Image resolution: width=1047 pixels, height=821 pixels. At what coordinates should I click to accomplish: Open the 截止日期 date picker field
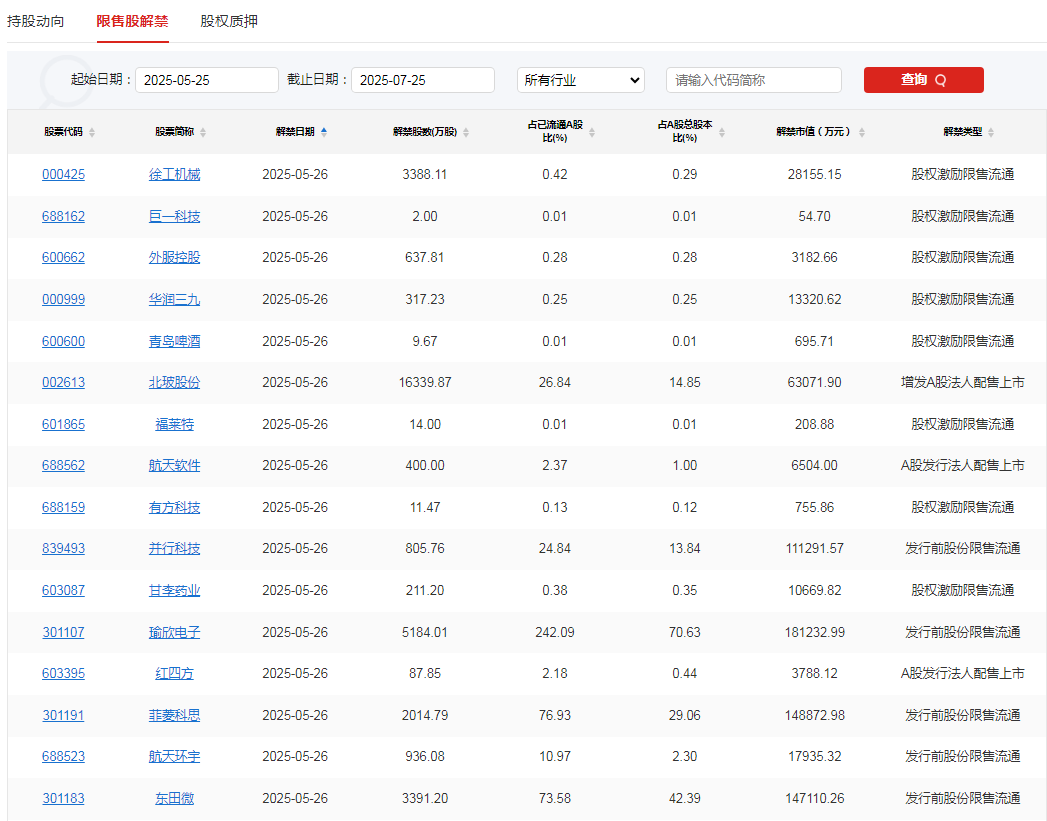(421, 80)
